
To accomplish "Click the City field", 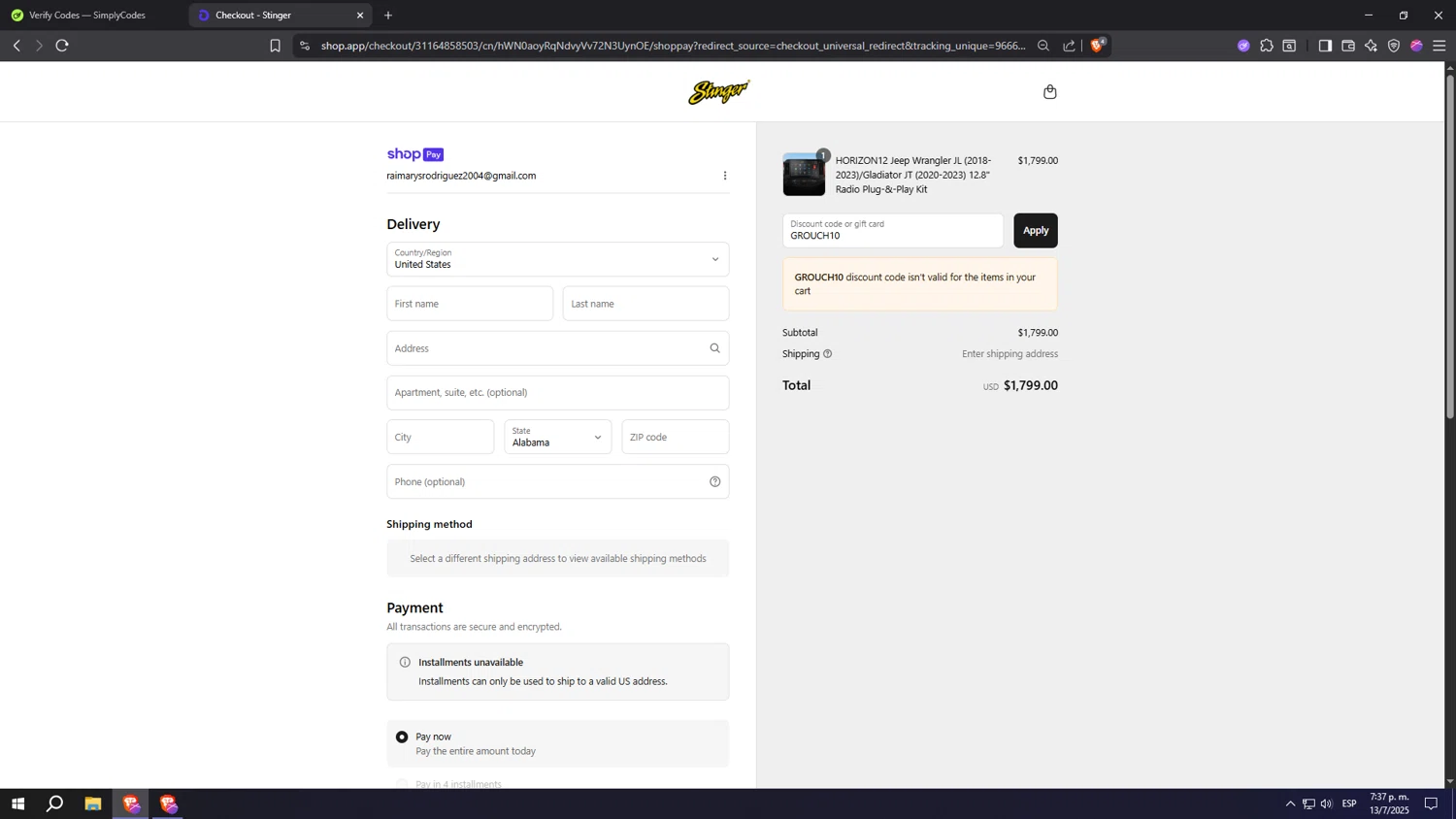I will point(441,438).
